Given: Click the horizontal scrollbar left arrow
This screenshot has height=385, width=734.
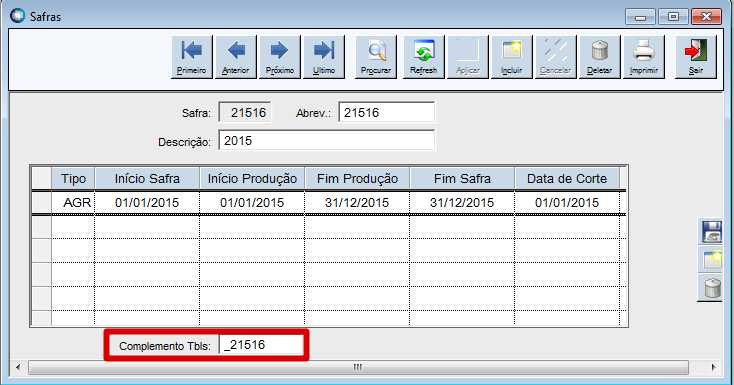Looking at the screenshot, I should (x=18, y=367).
